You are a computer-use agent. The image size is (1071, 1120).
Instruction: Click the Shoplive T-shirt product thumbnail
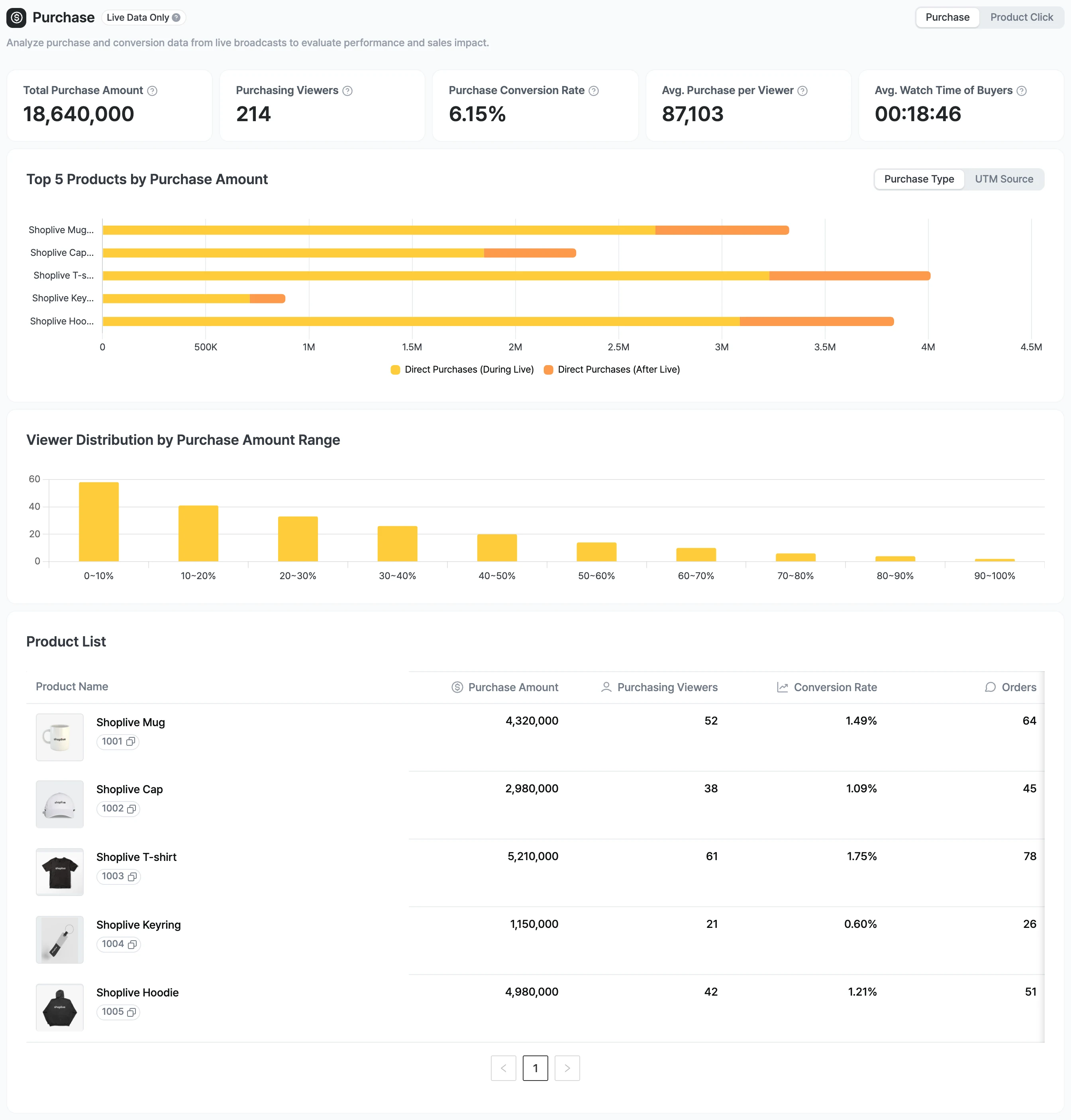coord(60,872)
